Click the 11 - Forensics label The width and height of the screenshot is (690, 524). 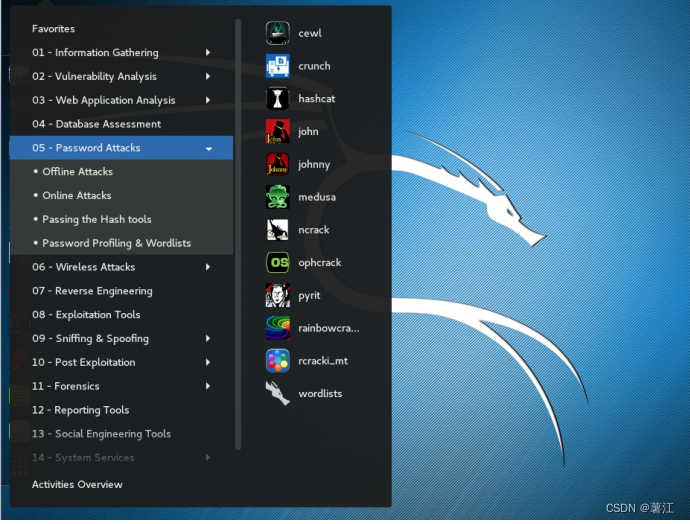[x=66, y=386]
